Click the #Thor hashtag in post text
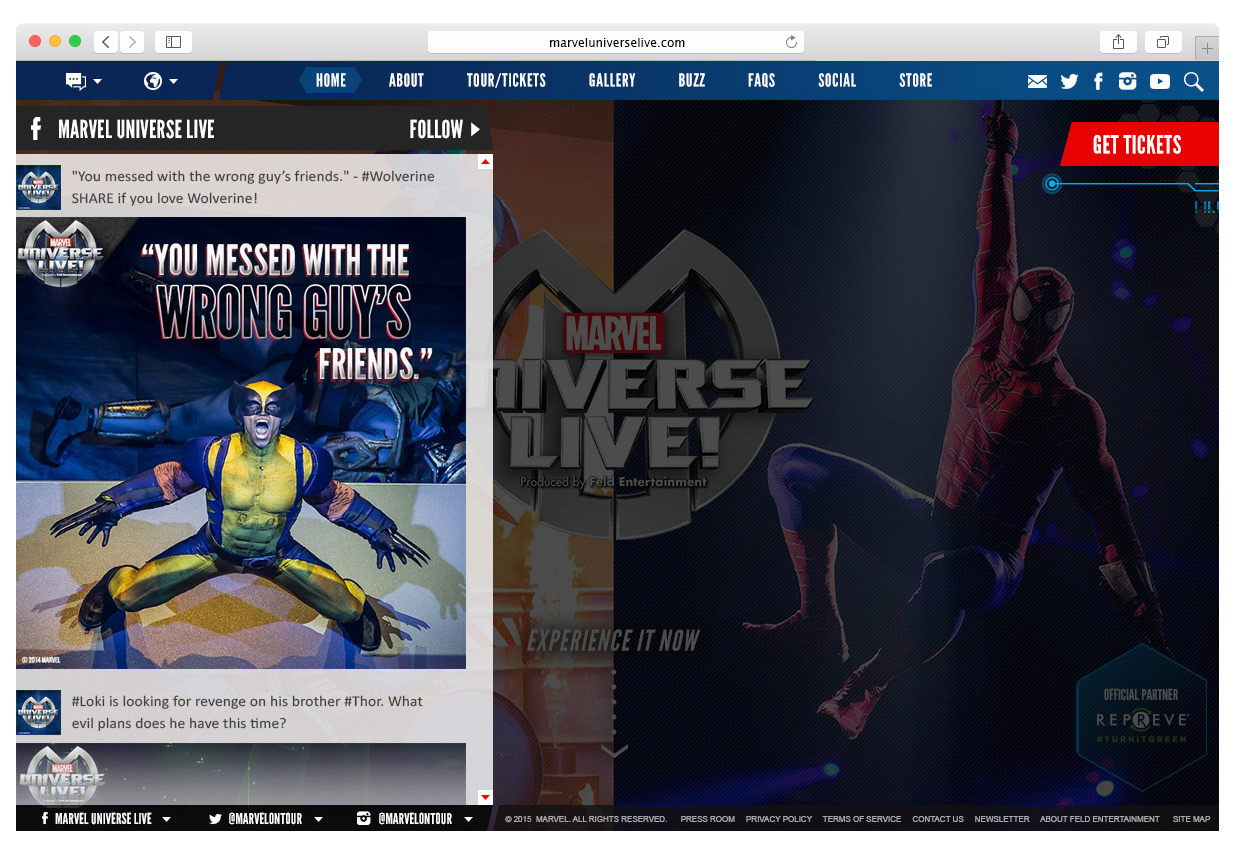This screenshot has width=1241, height=853. coord(364,701)
